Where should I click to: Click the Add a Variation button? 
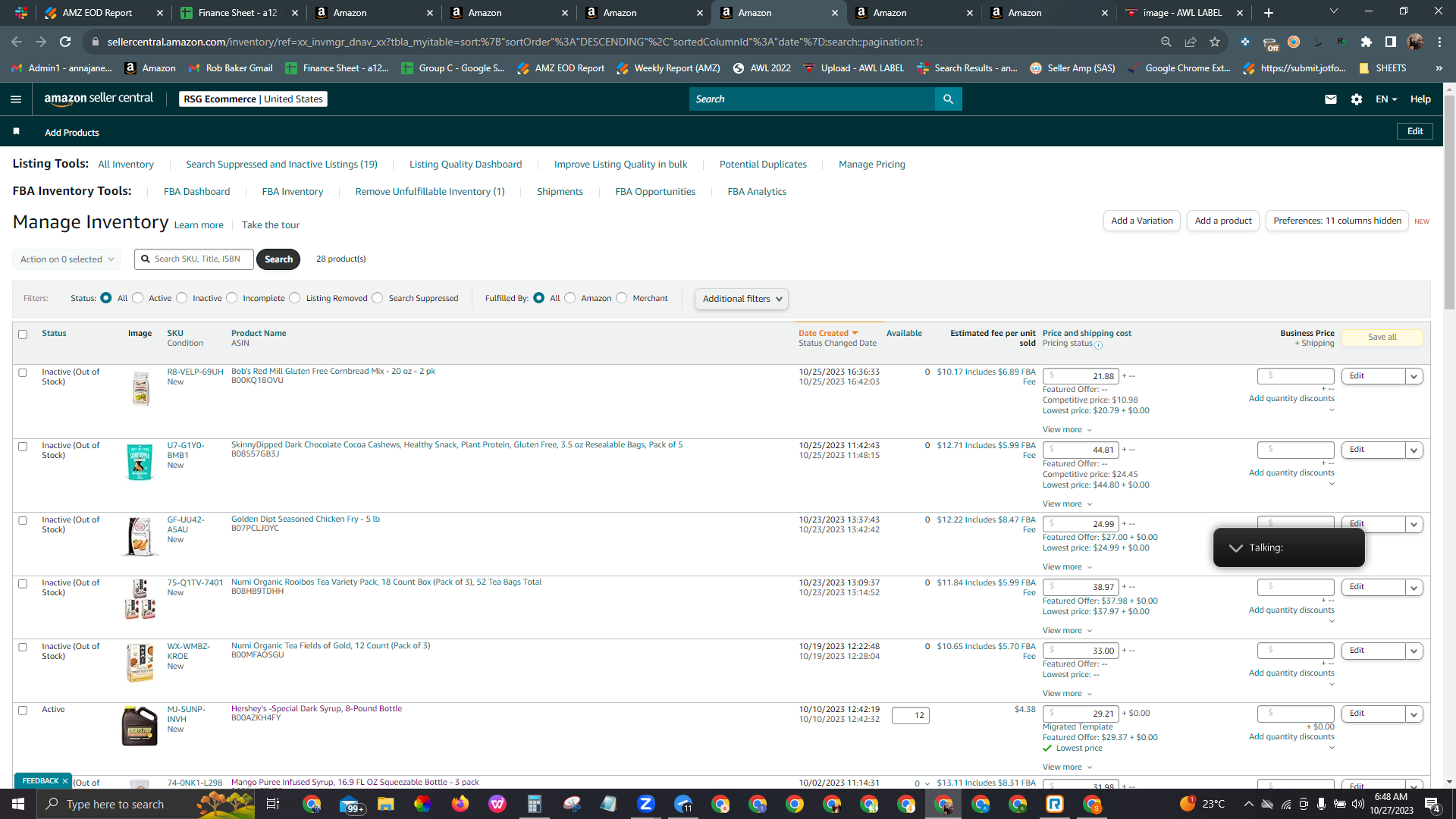click(x=1142, y=221)
